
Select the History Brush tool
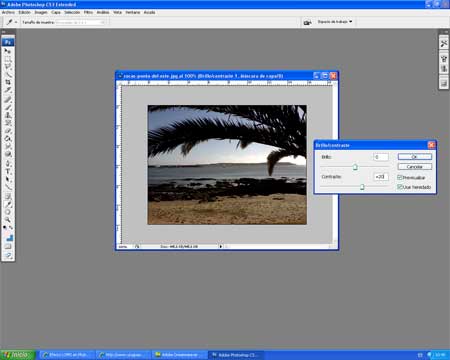[8, 123]
